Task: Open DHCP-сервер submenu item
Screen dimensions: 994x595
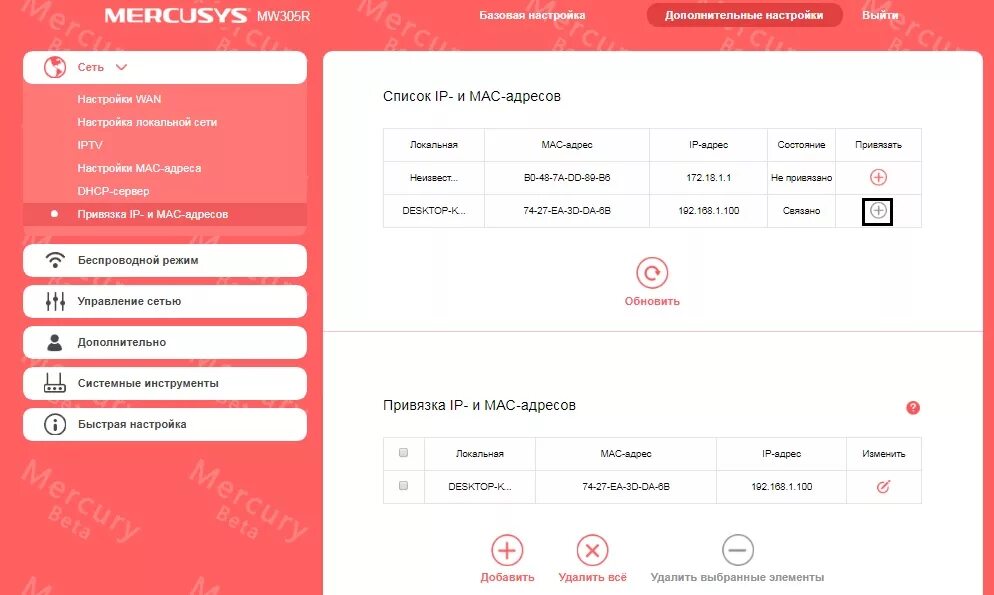Action: [x=113, y=191]
